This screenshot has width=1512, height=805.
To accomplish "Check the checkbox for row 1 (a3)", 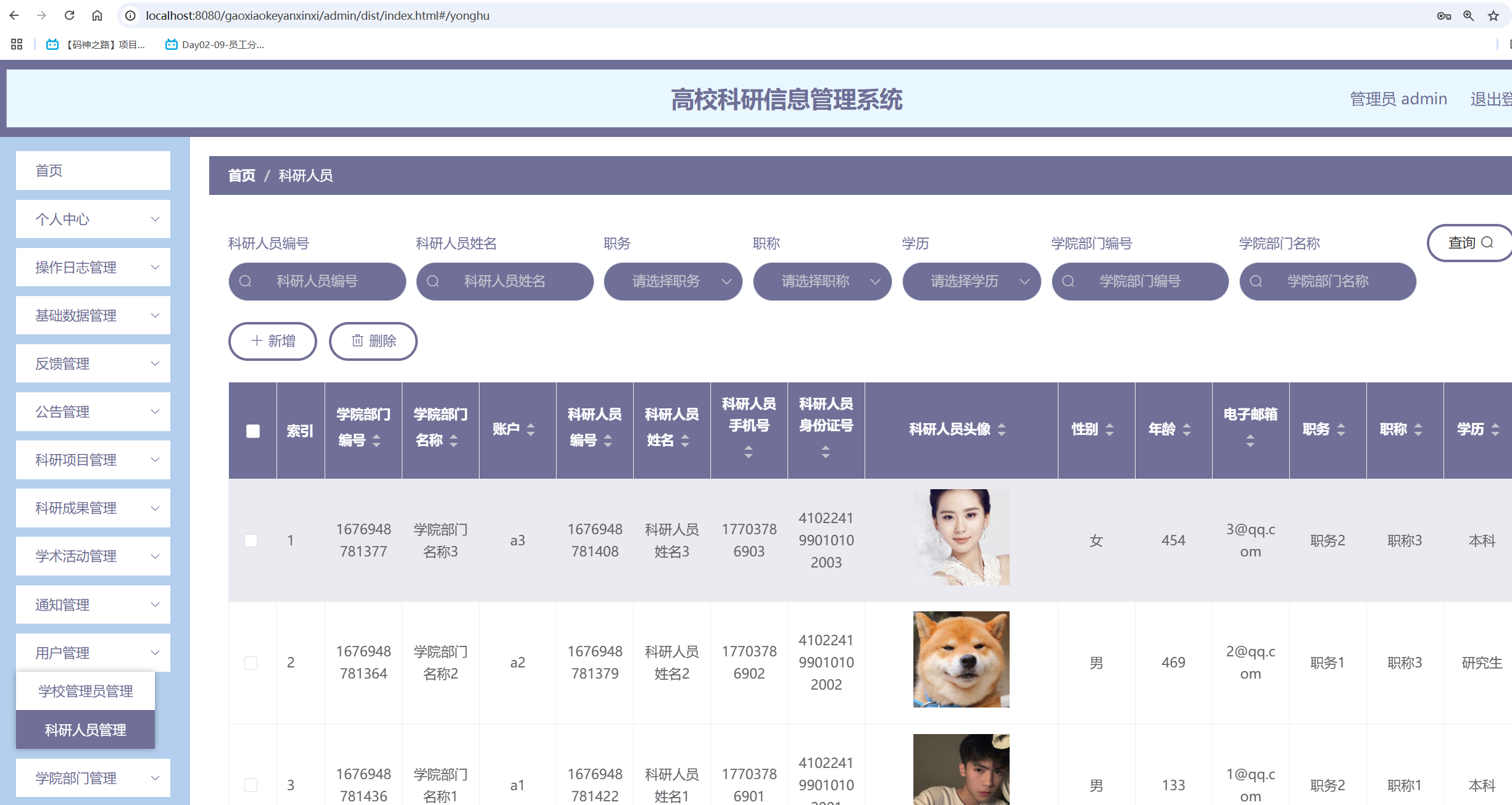I will 251,540.
